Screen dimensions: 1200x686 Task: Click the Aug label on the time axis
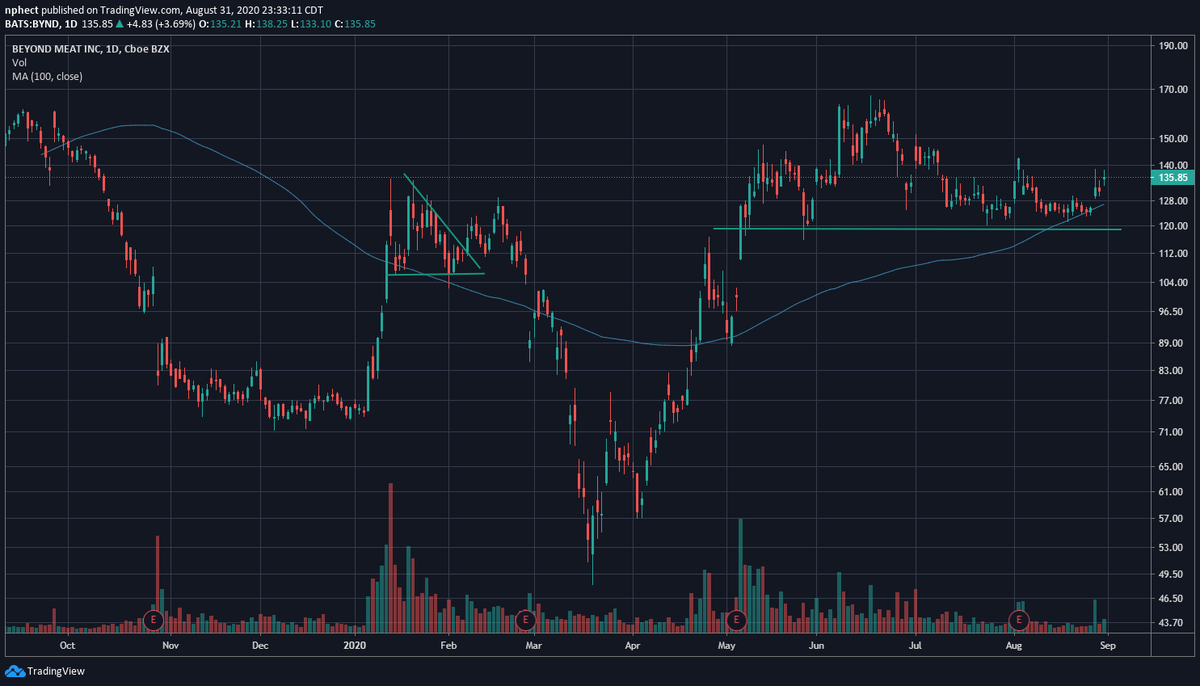pos(1014,646)
